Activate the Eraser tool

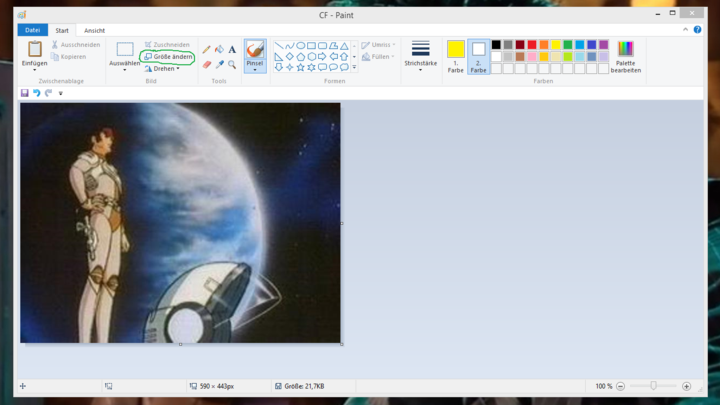point(207,64)
